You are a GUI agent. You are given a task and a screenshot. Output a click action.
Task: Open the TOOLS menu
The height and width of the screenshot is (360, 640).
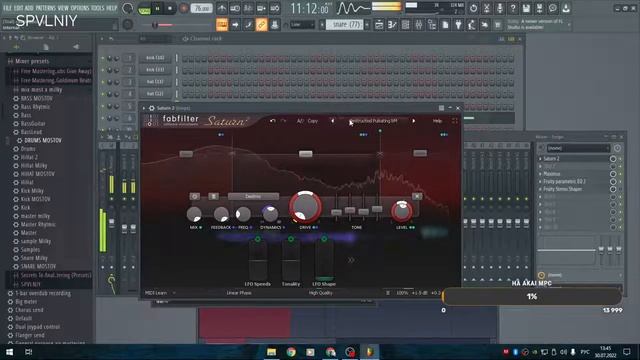98,8
